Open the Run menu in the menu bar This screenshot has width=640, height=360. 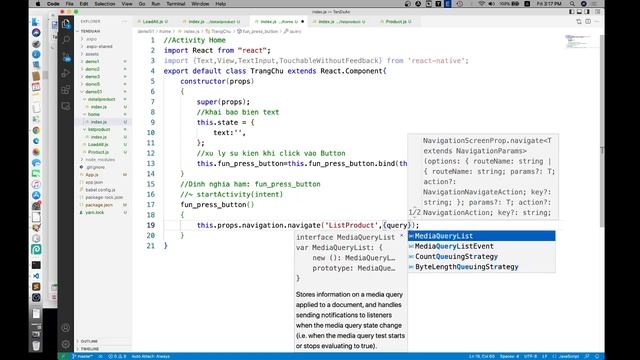coord(156,4)
